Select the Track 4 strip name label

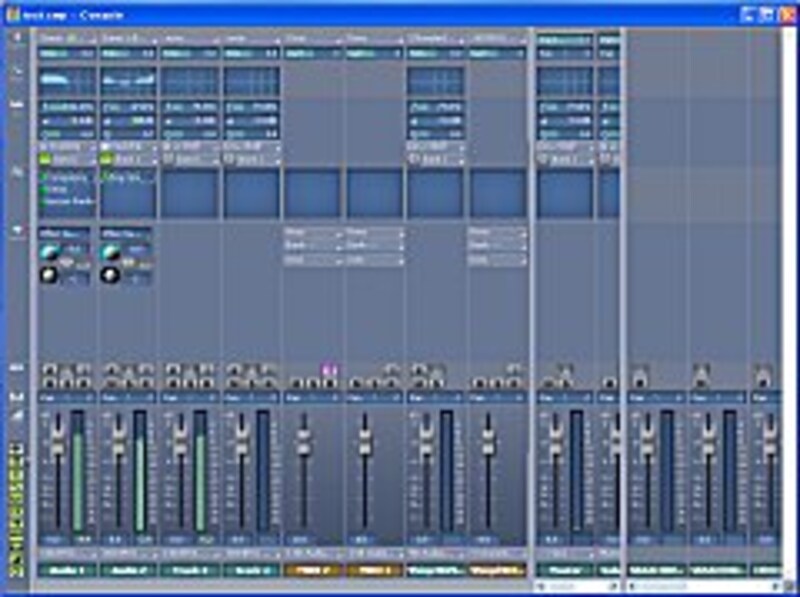pos(252,570)
